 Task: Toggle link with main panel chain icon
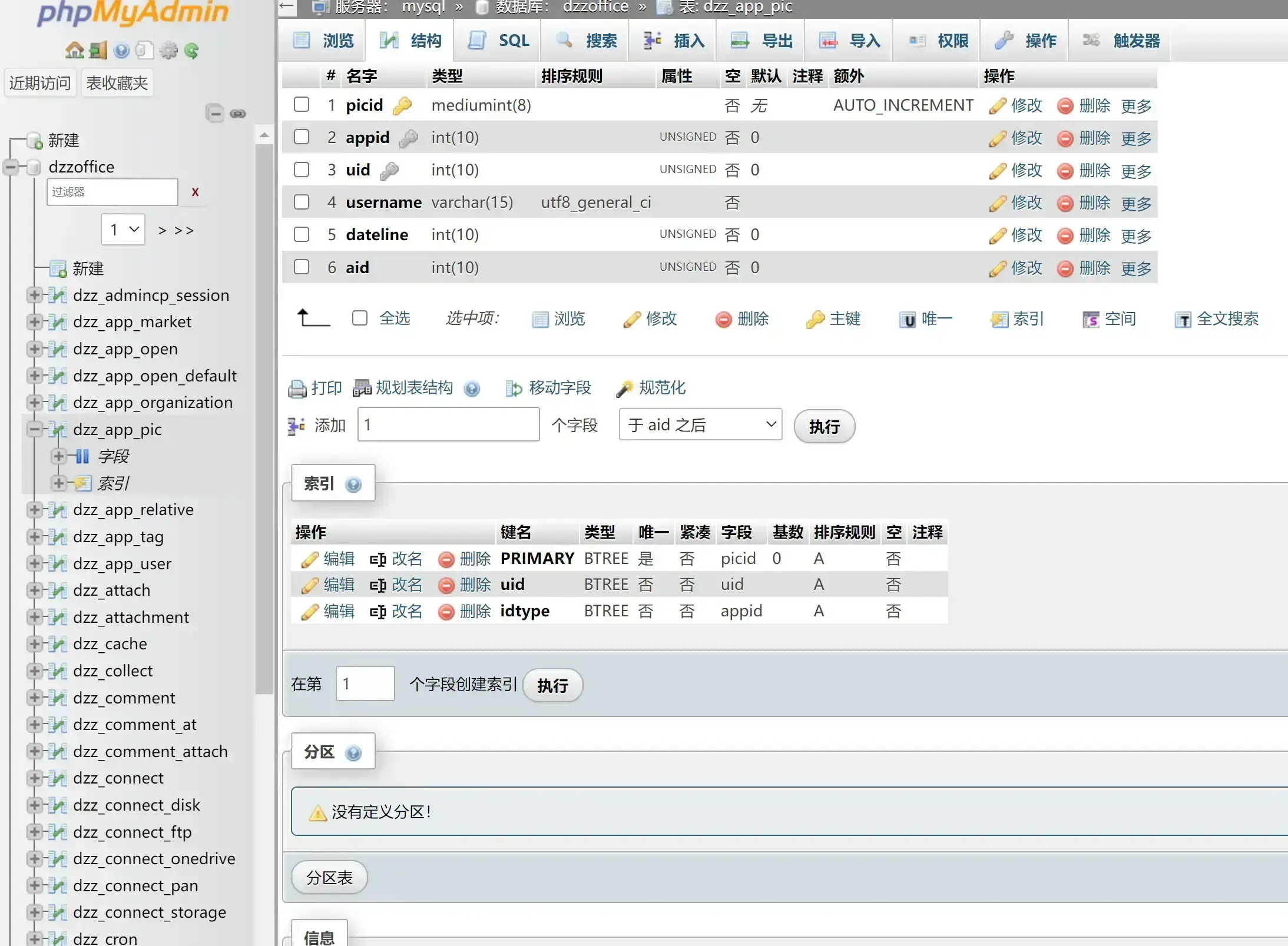[x=238, y=113]
